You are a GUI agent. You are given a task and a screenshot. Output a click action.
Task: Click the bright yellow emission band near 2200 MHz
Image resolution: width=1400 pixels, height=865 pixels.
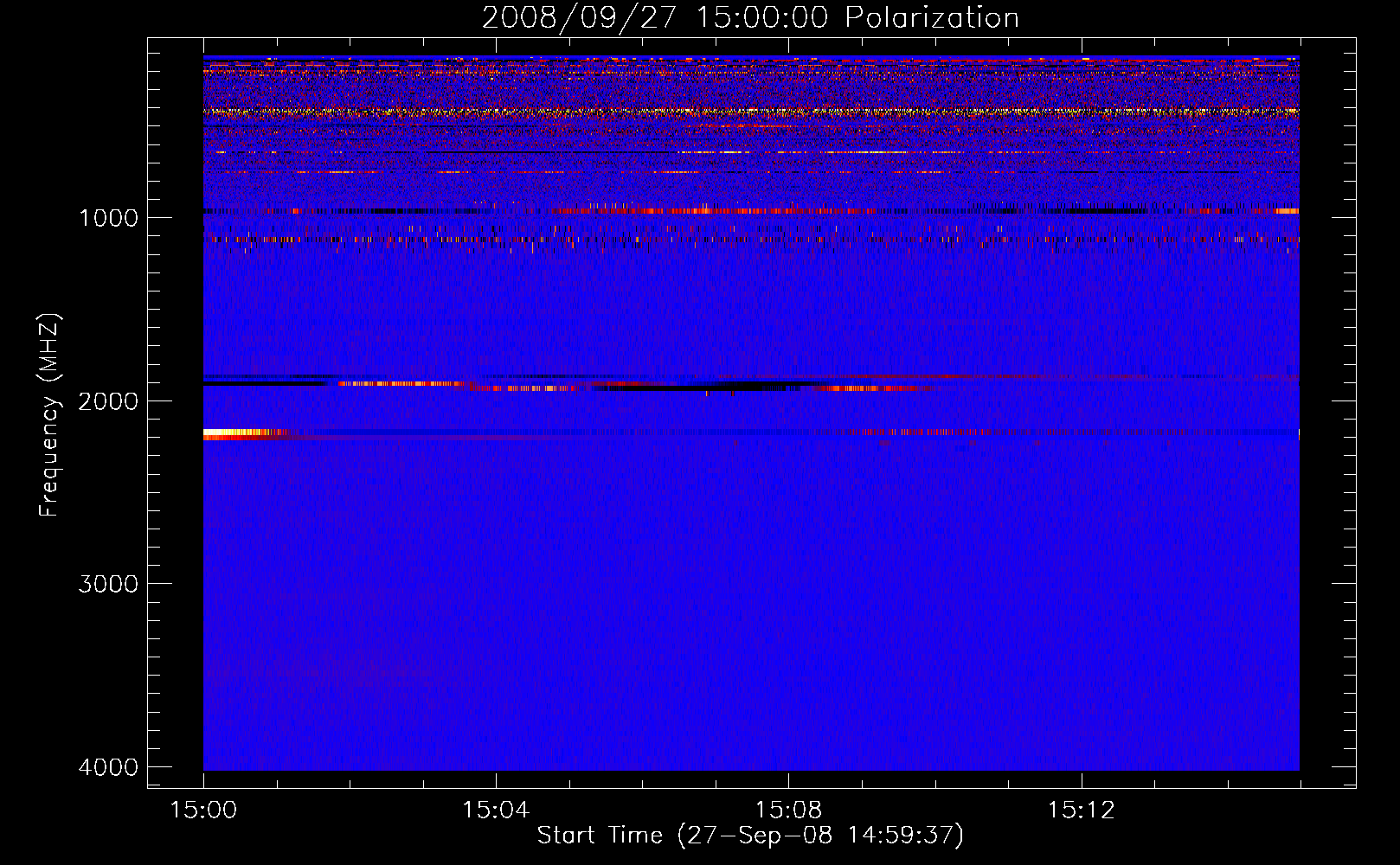(x=245, y=434)
